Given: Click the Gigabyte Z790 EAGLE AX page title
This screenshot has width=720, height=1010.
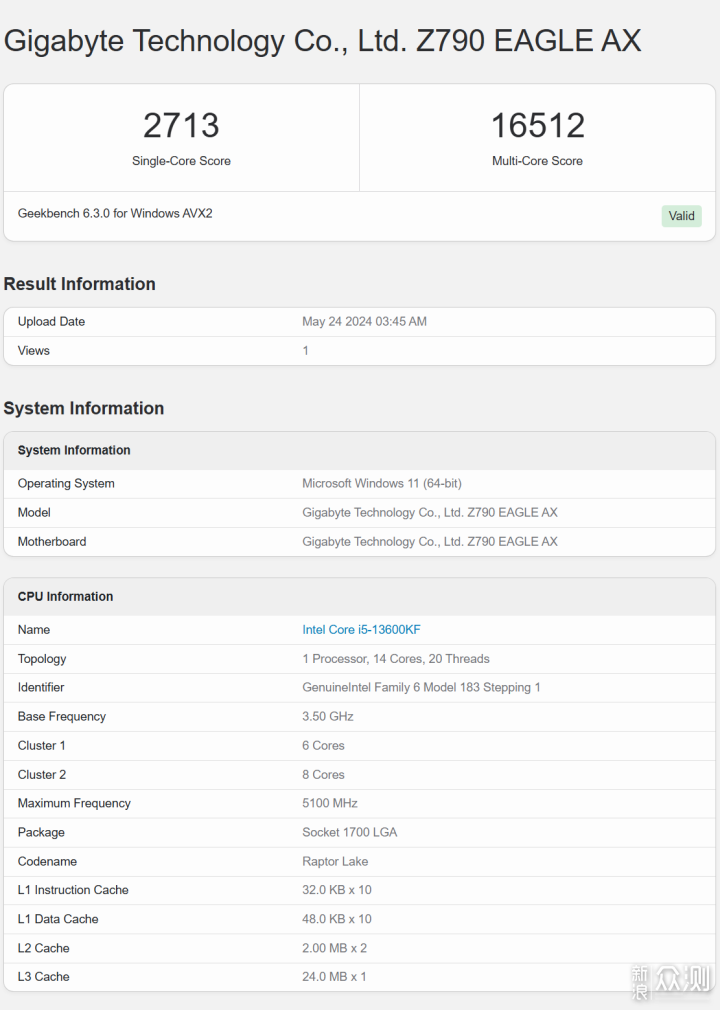Looking at the screenshot, I should pos(322,41).
